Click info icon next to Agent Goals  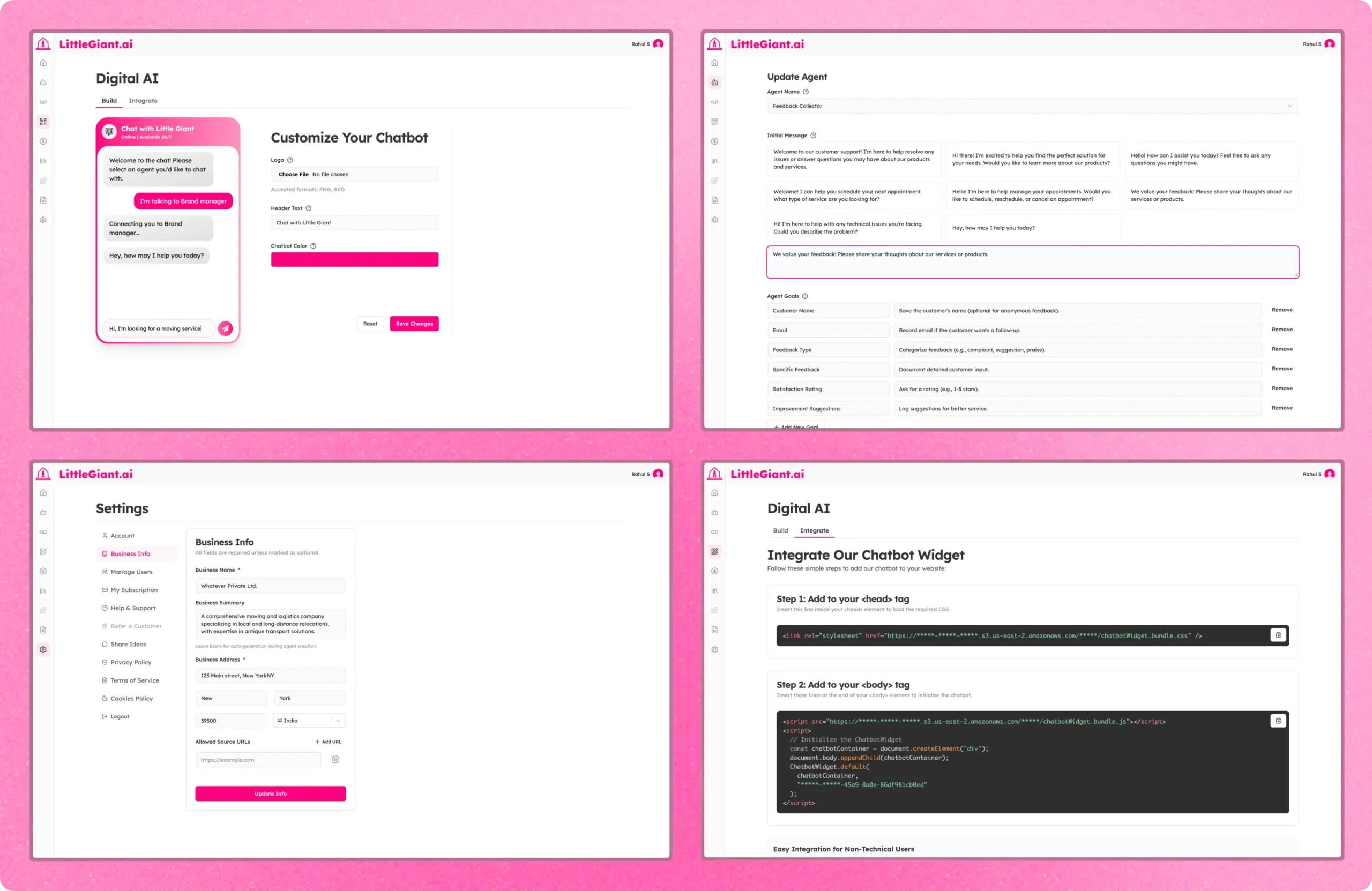coord(805,296)
